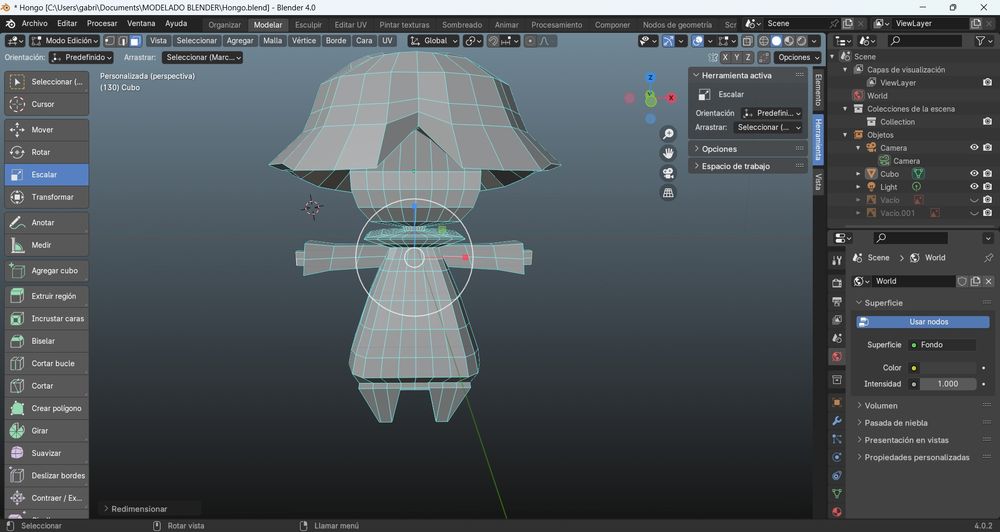
Task: Click the Usar nodos button
Action: tap(922, 322)
